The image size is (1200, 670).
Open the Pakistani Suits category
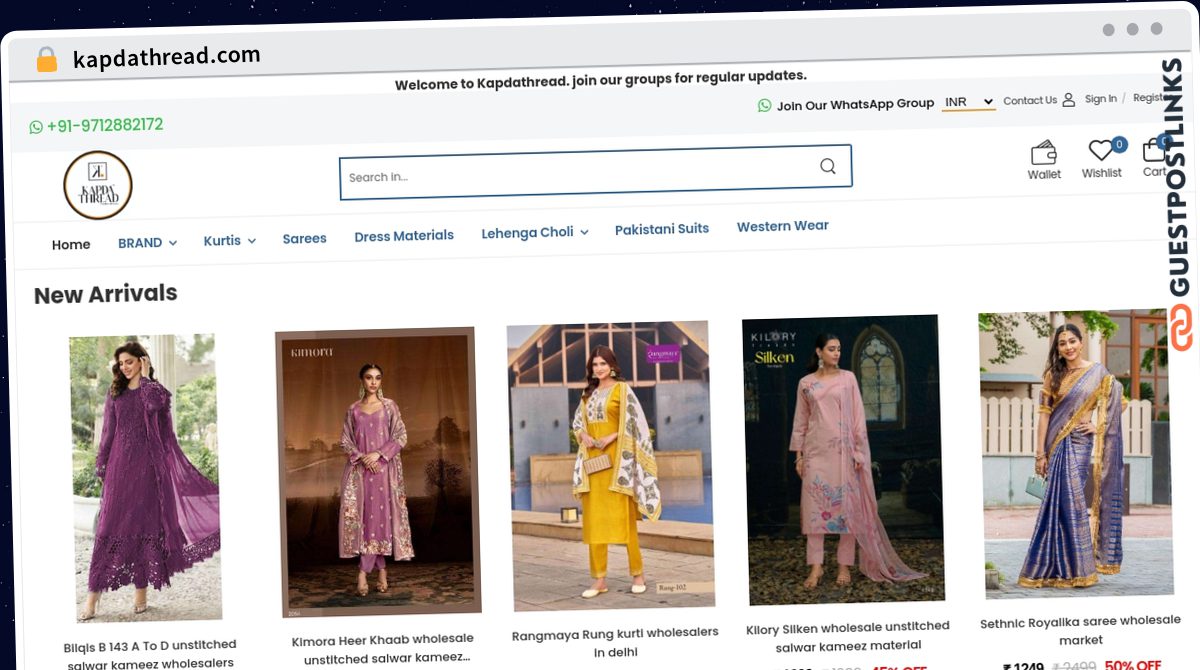pos(662,229)
